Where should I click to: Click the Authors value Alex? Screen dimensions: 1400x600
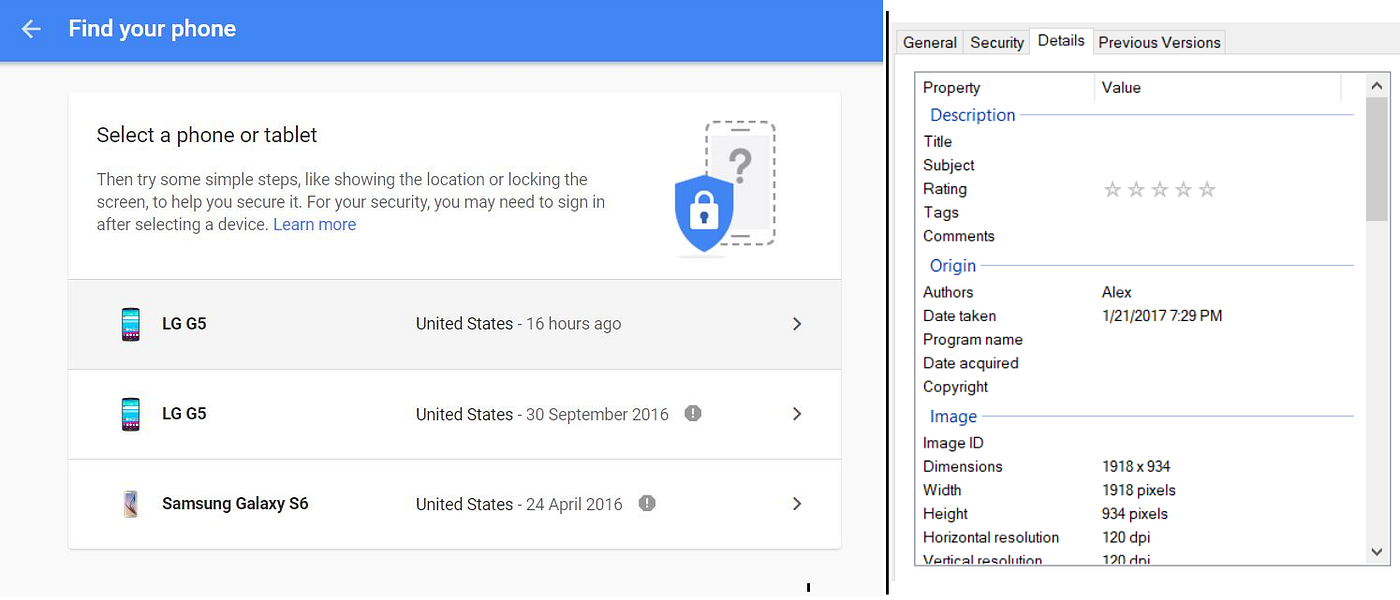[x=1117, y=292]
